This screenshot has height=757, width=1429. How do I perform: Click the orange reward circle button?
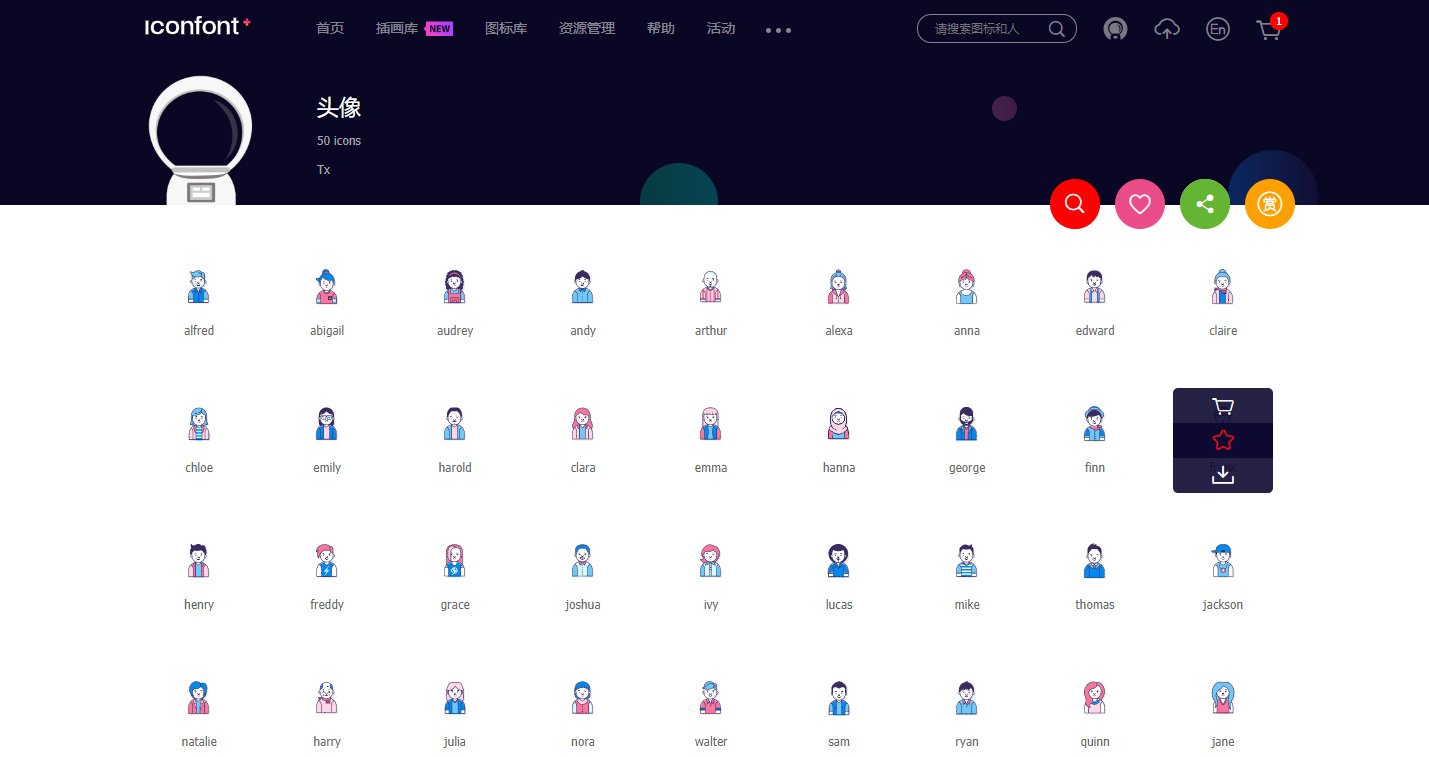pos(1270,204)
